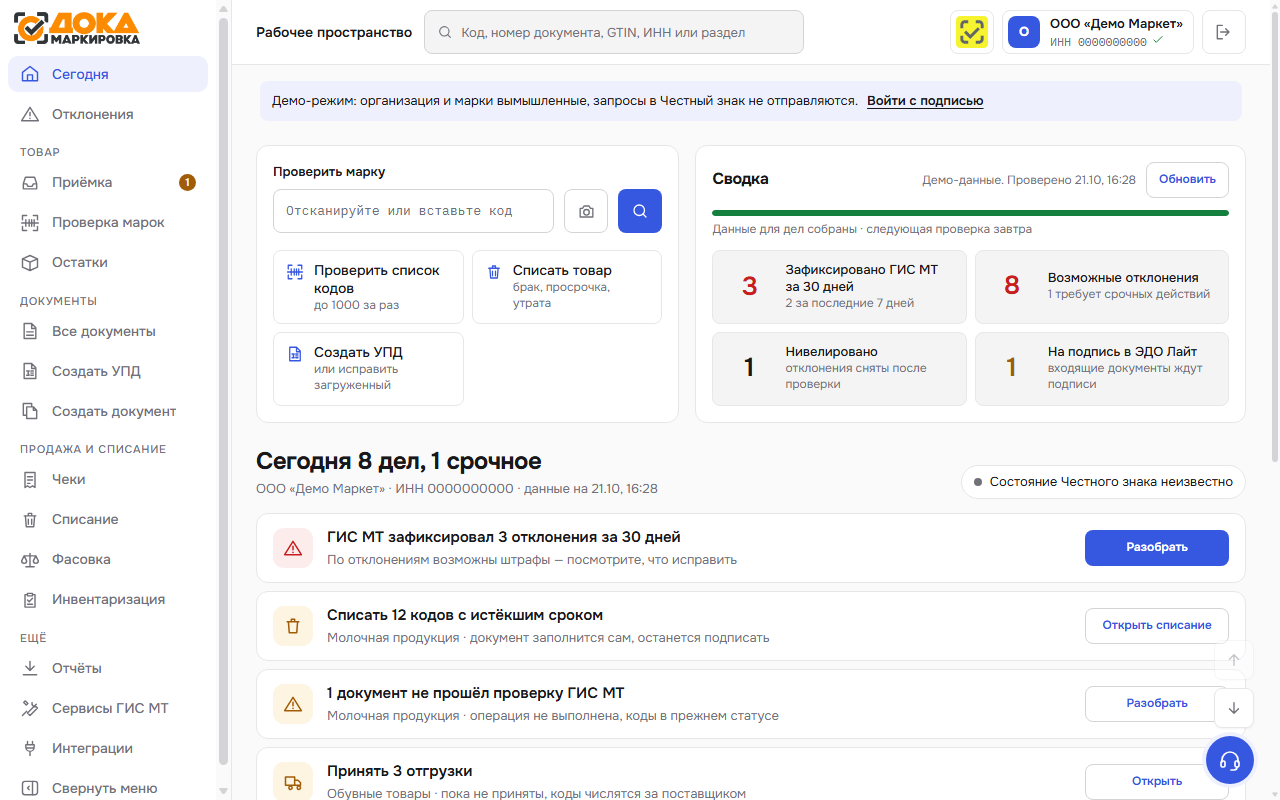Viewport: 1280px width, 800px height.
Task: Open the ДОКА Маркировка logo
Action: point(76,28)
